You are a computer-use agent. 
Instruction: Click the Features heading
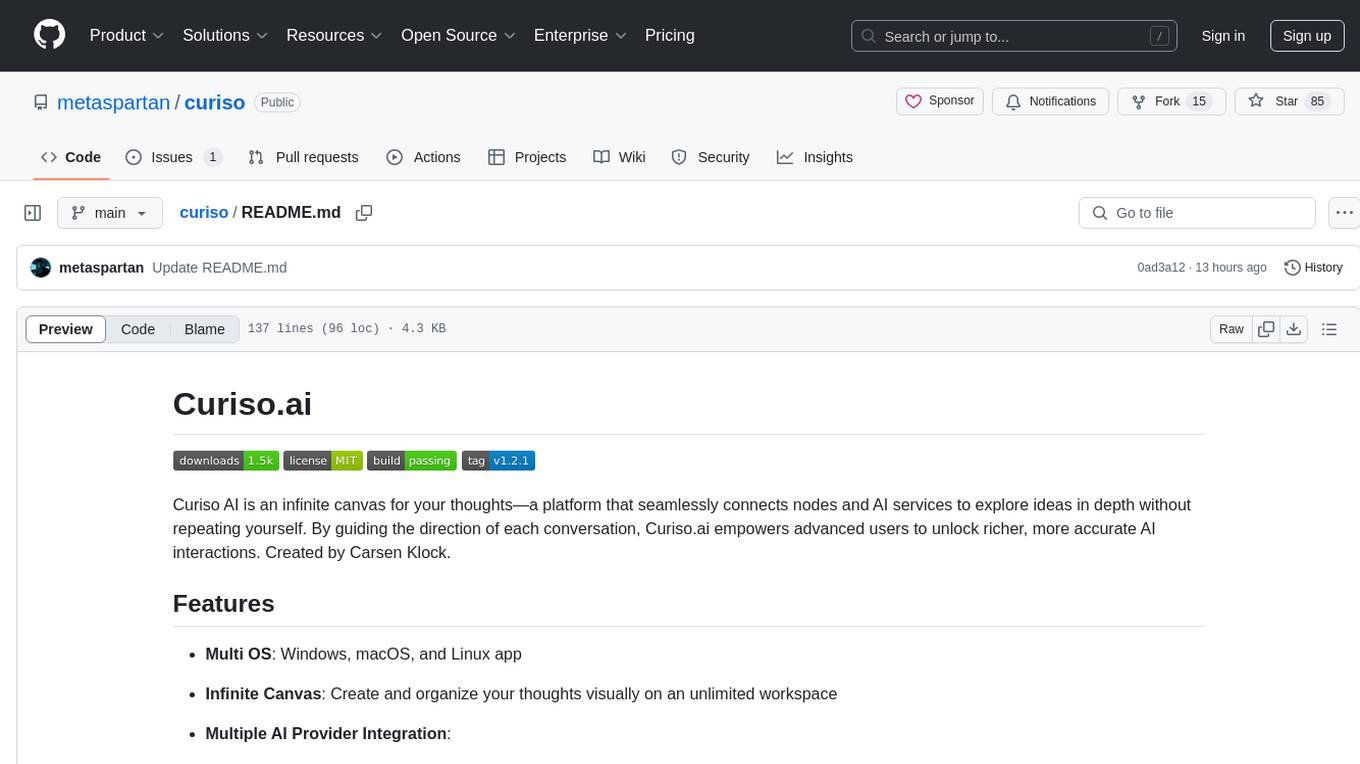click(x=224, y=604)
